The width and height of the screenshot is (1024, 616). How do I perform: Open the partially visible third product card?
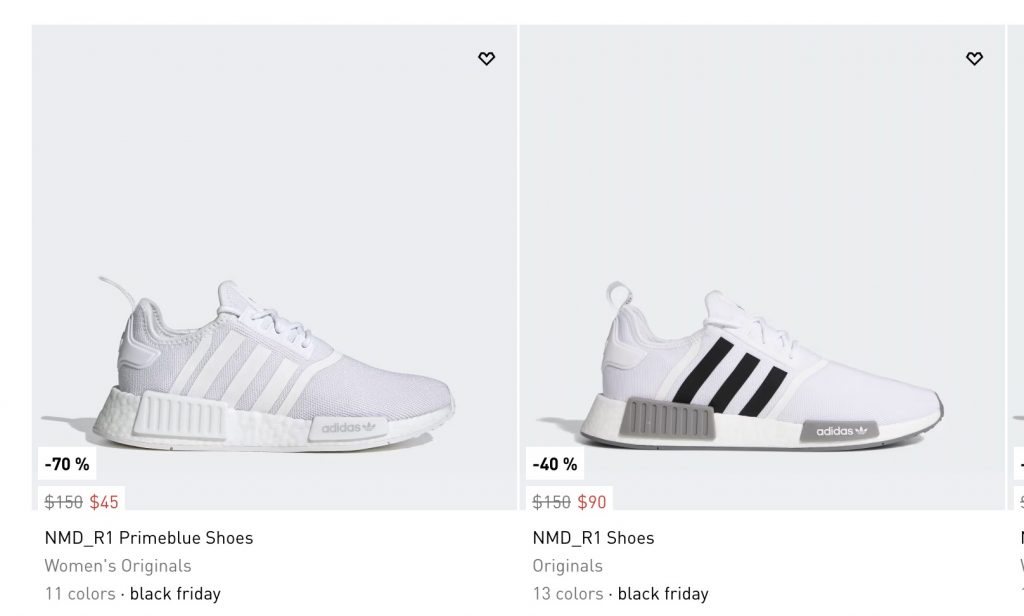(1017, 300)
